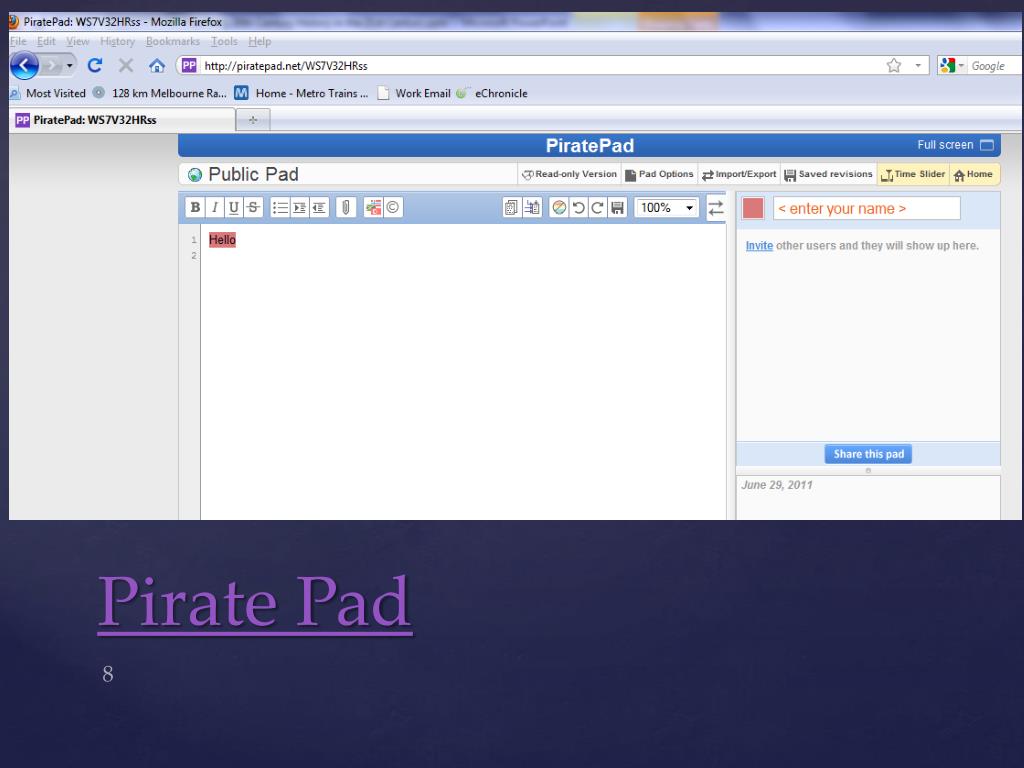Open Pad Options
1024x768 pixels.
[x=659, y=174]
